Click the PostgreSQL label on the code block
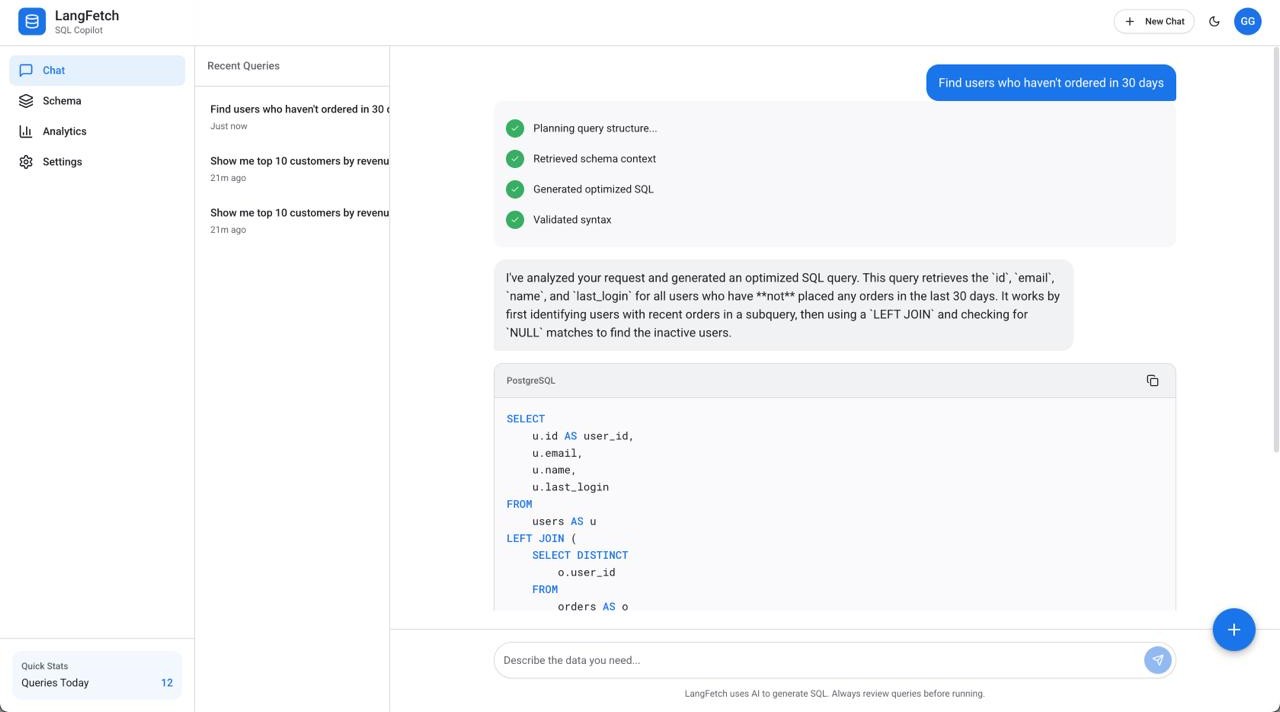The width and height of the screenshot is (1280, 712). point(531,380)
